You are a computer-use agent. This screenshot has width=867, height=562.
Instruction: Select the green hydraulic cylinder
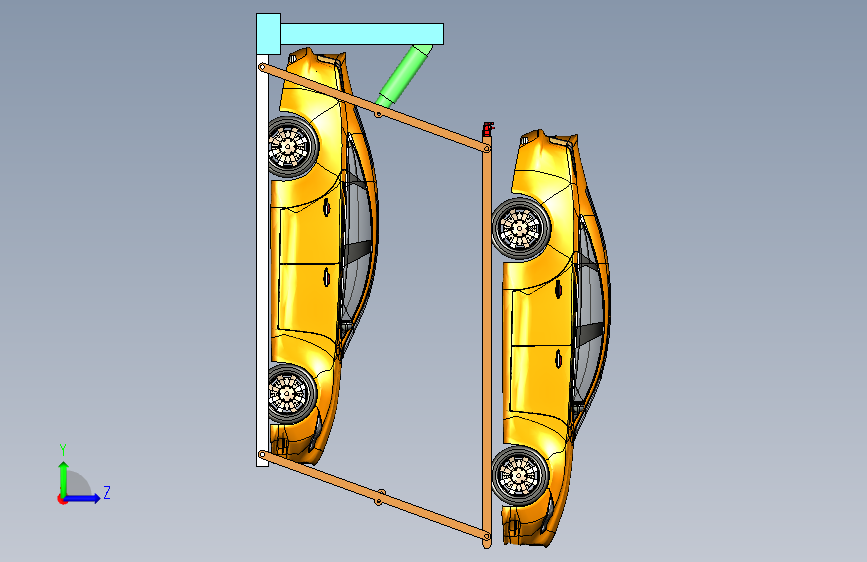pos(404,76)
